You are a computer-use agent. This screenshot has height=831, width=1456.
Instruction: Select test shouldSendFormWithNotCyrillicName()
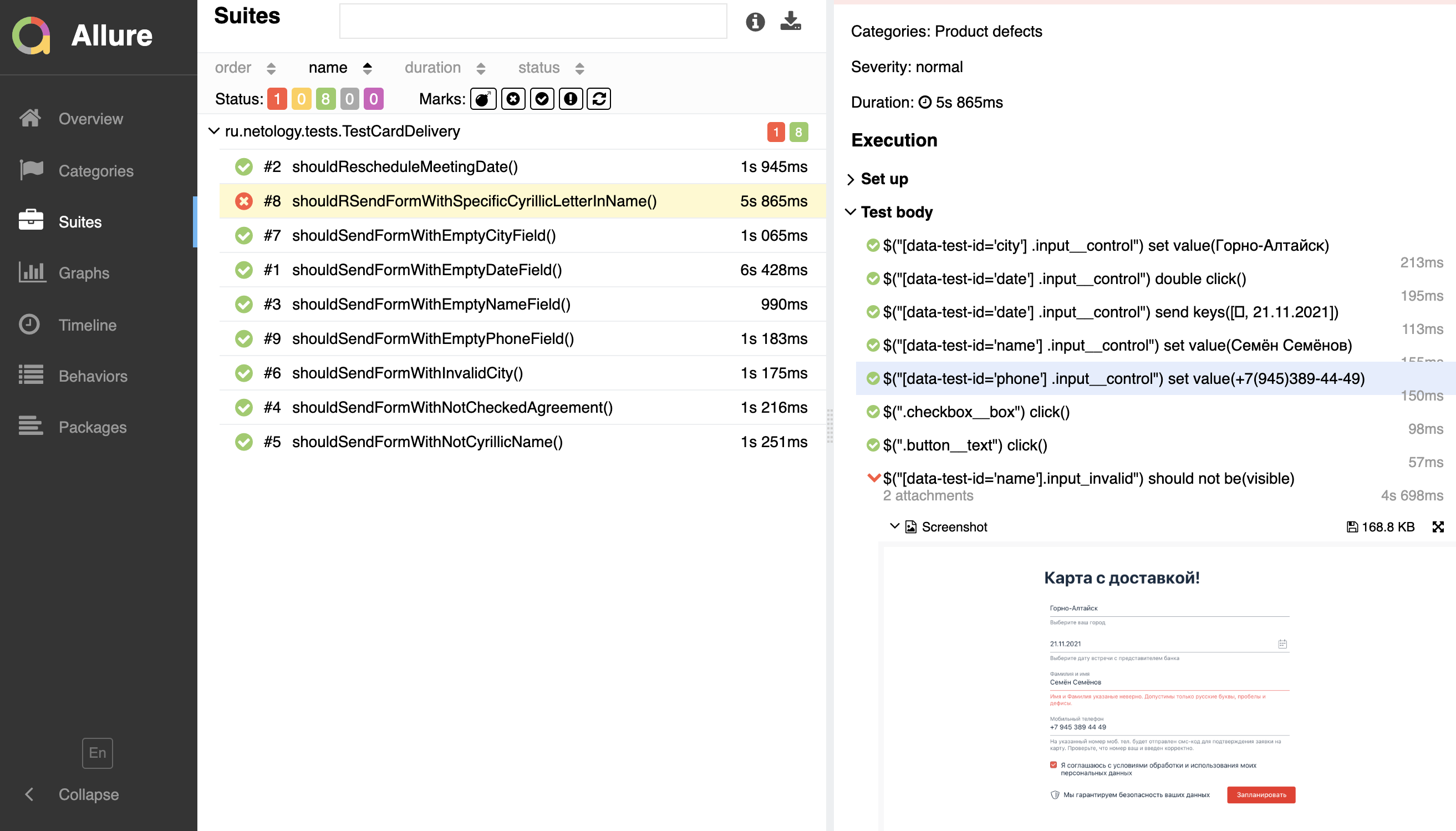(522, 442)
